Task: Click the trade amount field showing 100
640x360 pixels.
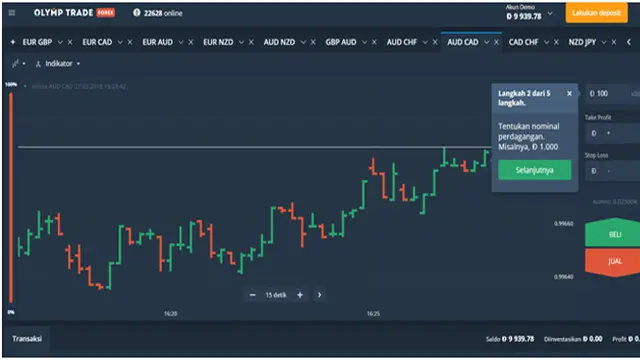Action: (612, 94)
